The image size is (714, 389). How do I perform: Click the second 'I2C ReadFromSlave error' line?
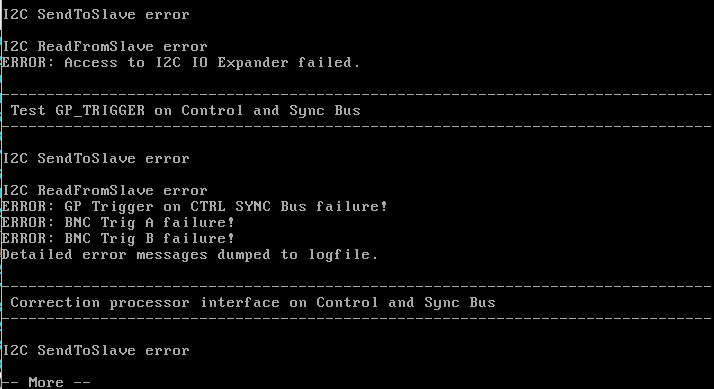(x=105, y=190)
